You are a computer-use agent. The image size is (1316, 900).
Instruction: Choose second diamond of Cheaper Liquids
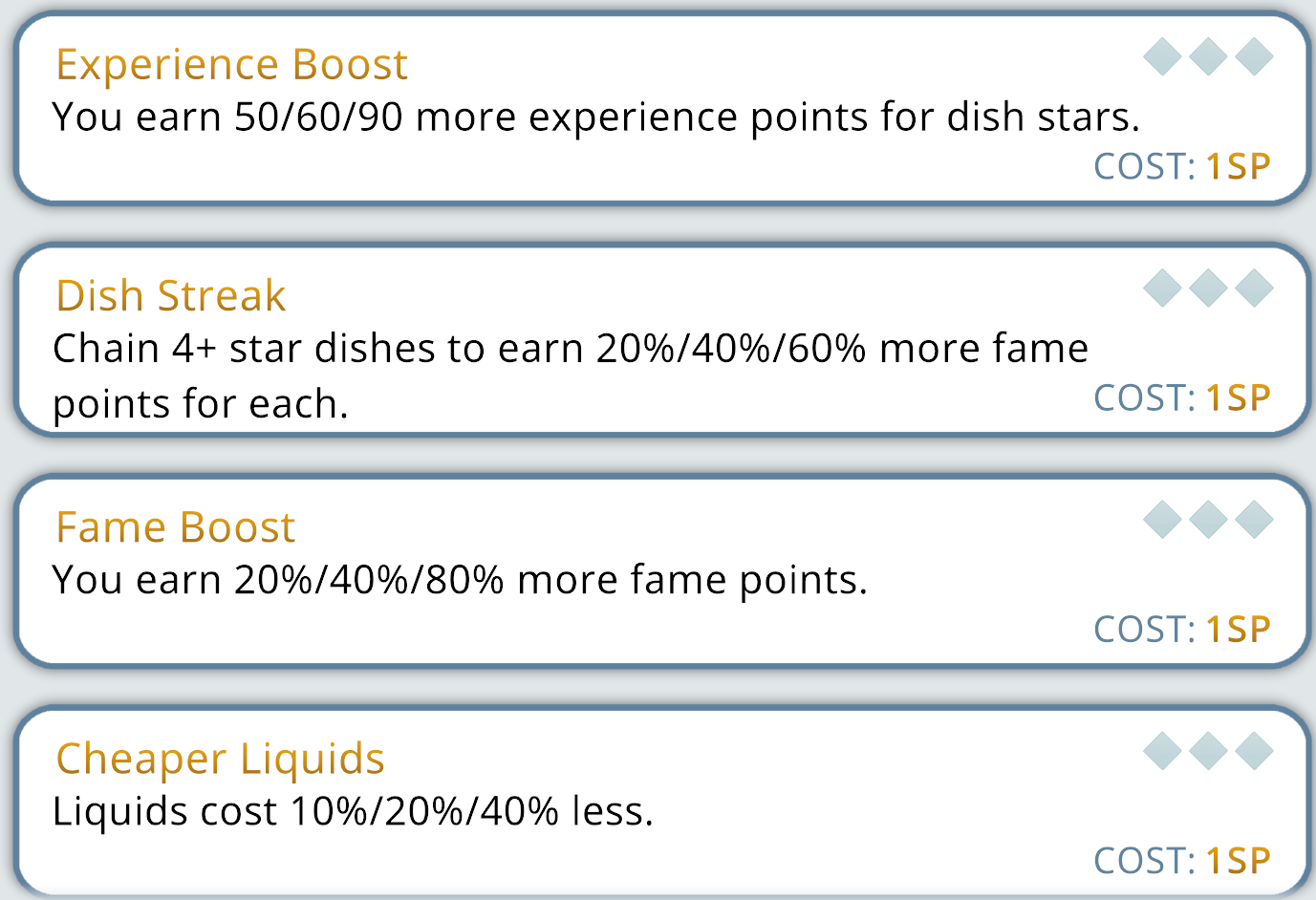tap(1208, 751)
